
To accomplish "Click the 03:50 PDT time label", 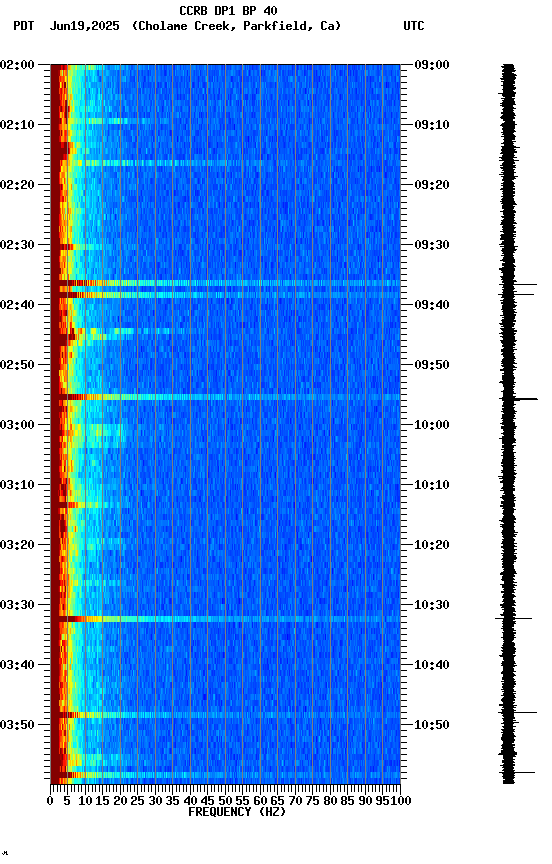I will [x=17, y=725].
